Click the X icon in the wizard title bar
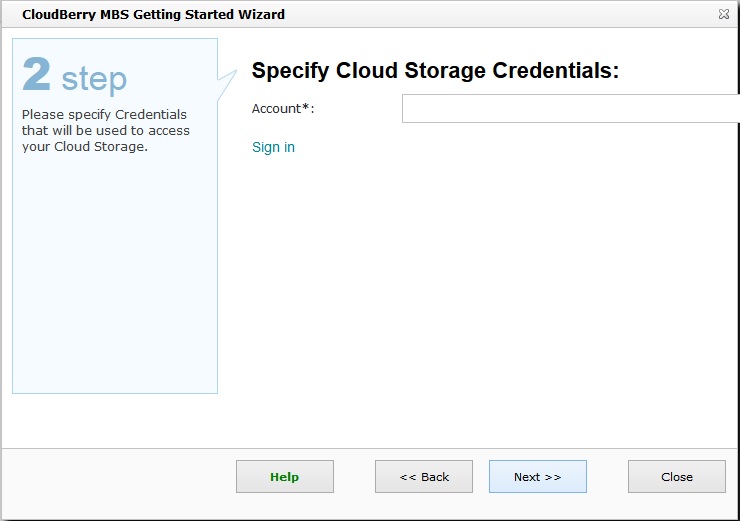This screenshot has height=521, width=740. [x=723, y=15]
